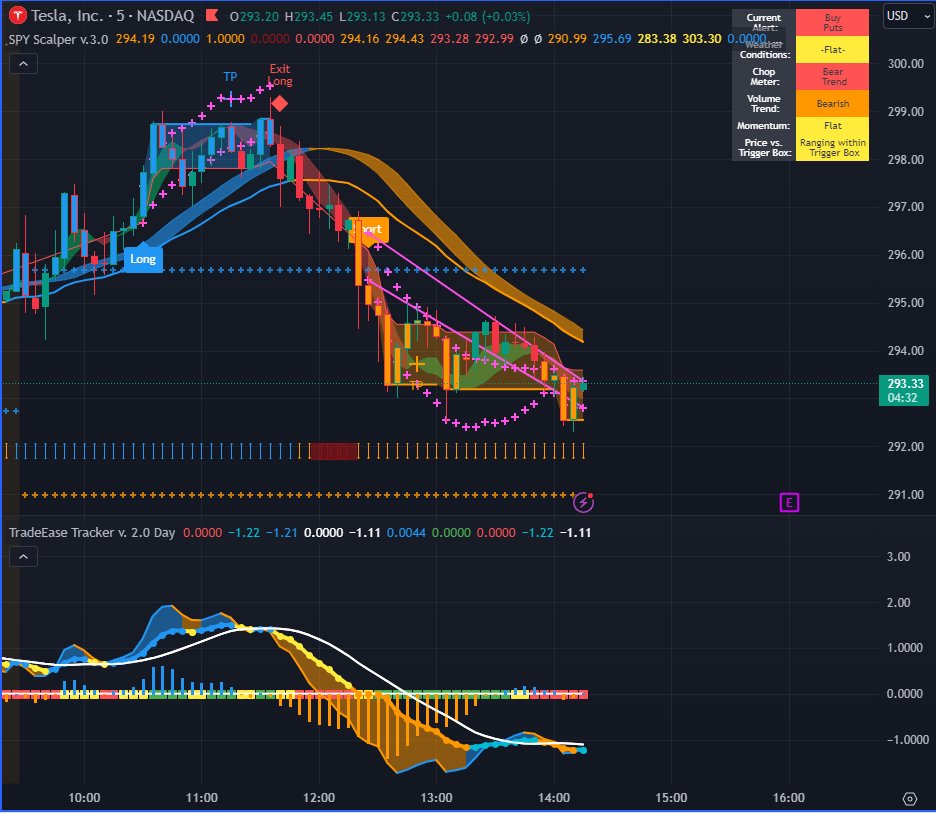Click the 300.00 price axis label
Screen dimensions: 936x814
pyautogui.click(x=905, y=63)
